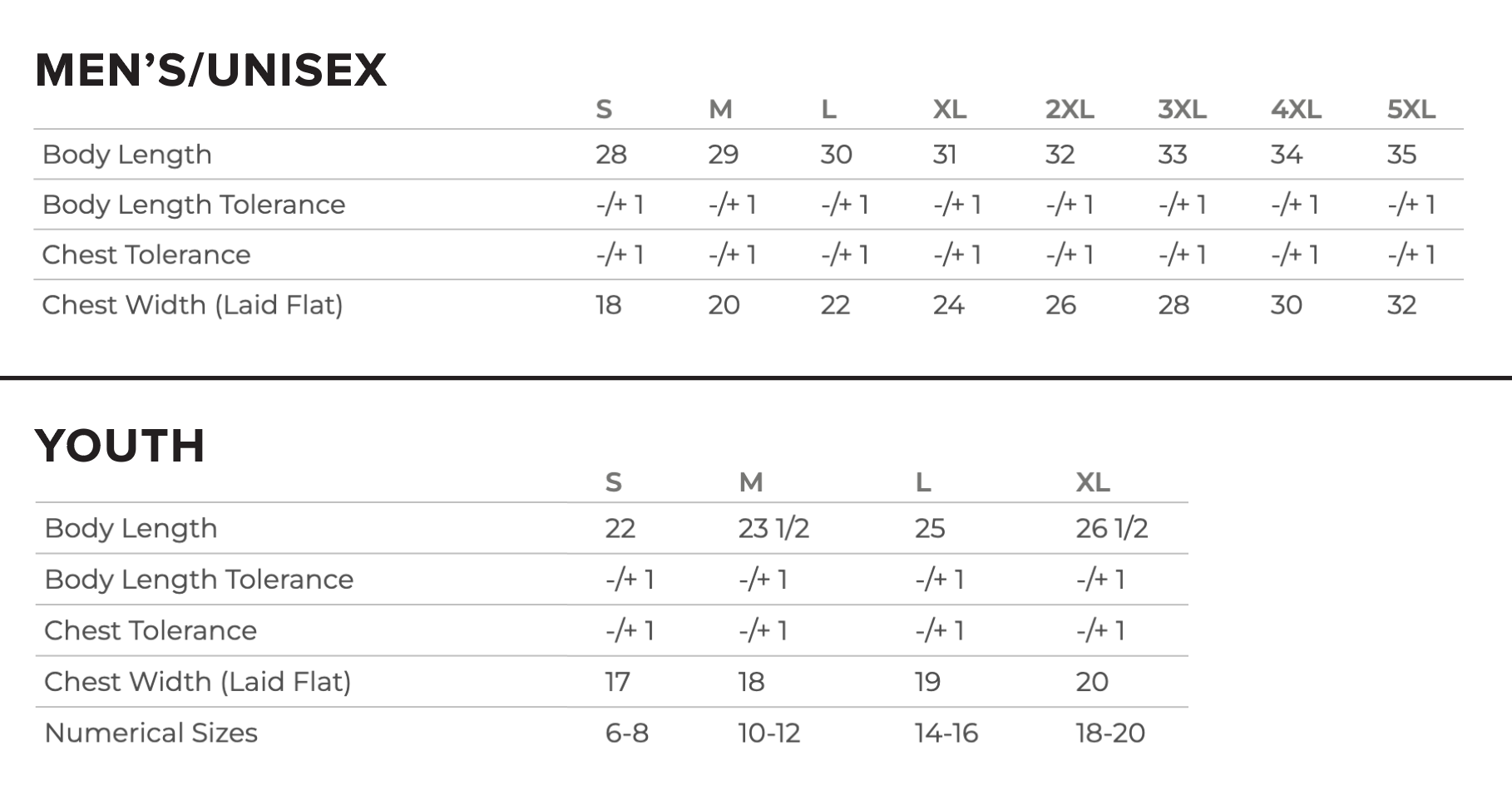Click Men's 5XL body length value 35
1512x790 pixels.
1401,155
